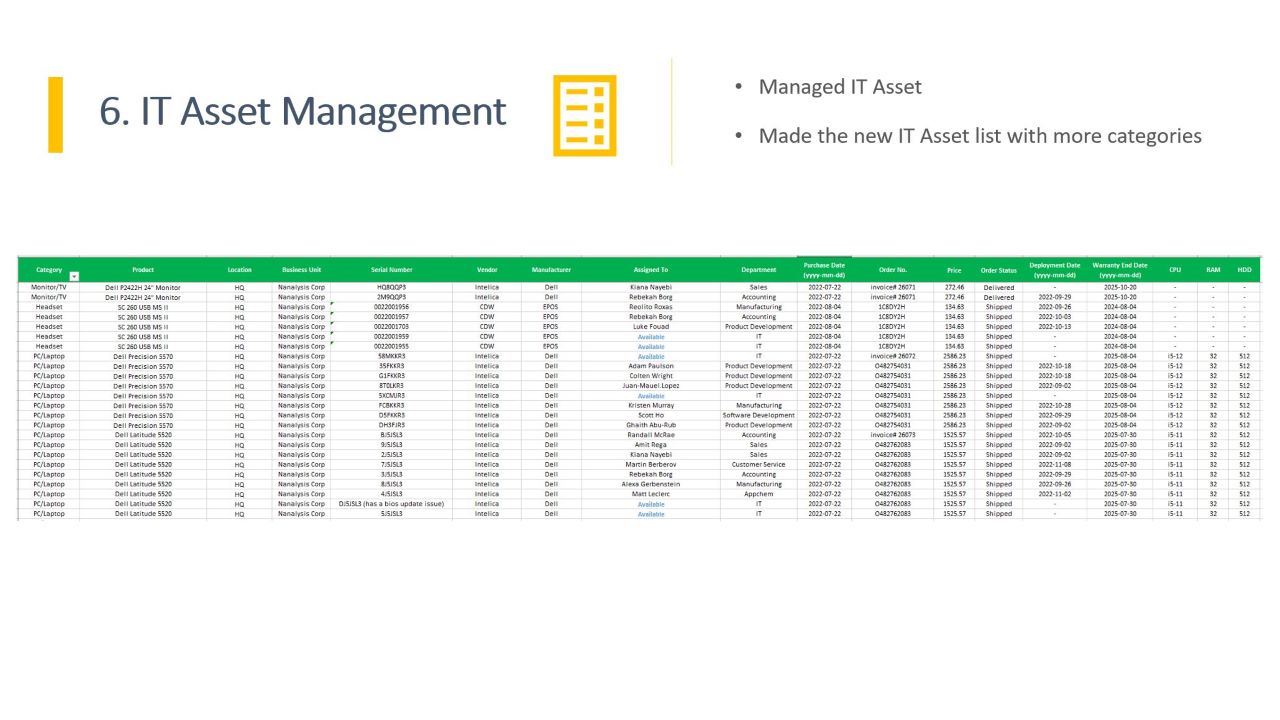This screenshot has height=720, width=1280.
Task: Click the '6. IT Asset Management' slide title
Action: 303,111
